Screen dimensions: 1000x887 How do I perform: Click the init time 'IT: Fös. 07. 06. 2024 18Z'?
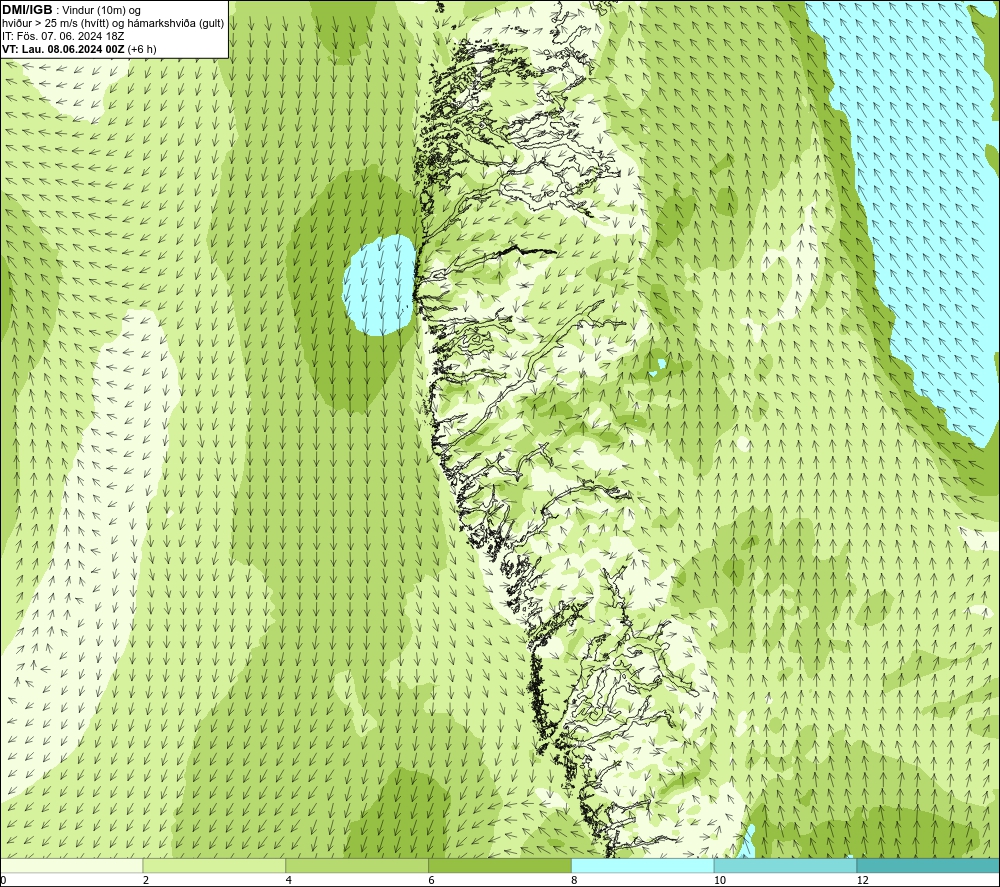coord(63,36)
